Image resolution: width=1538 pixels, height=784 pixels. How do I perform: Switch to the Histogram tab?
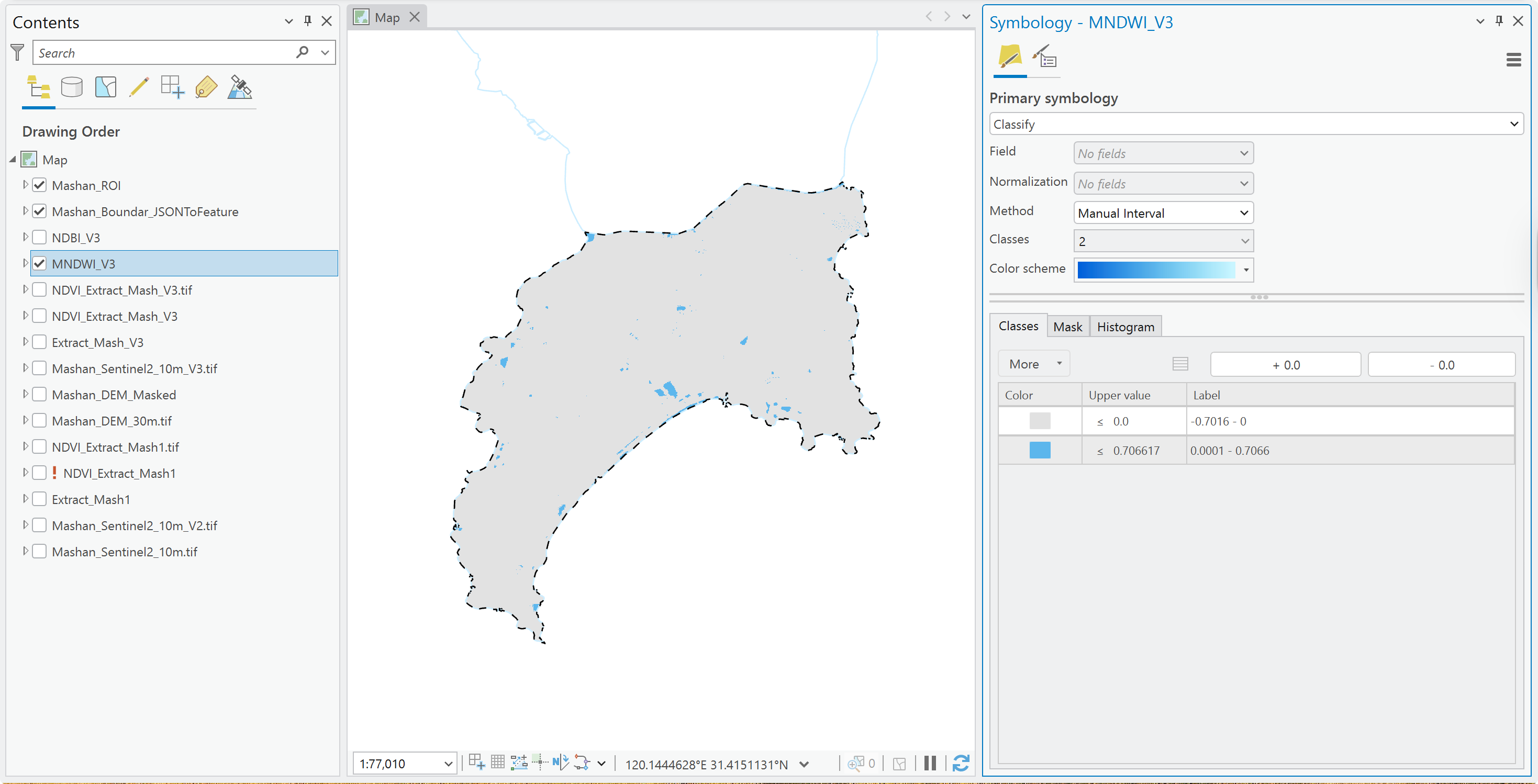[1125, 327]
